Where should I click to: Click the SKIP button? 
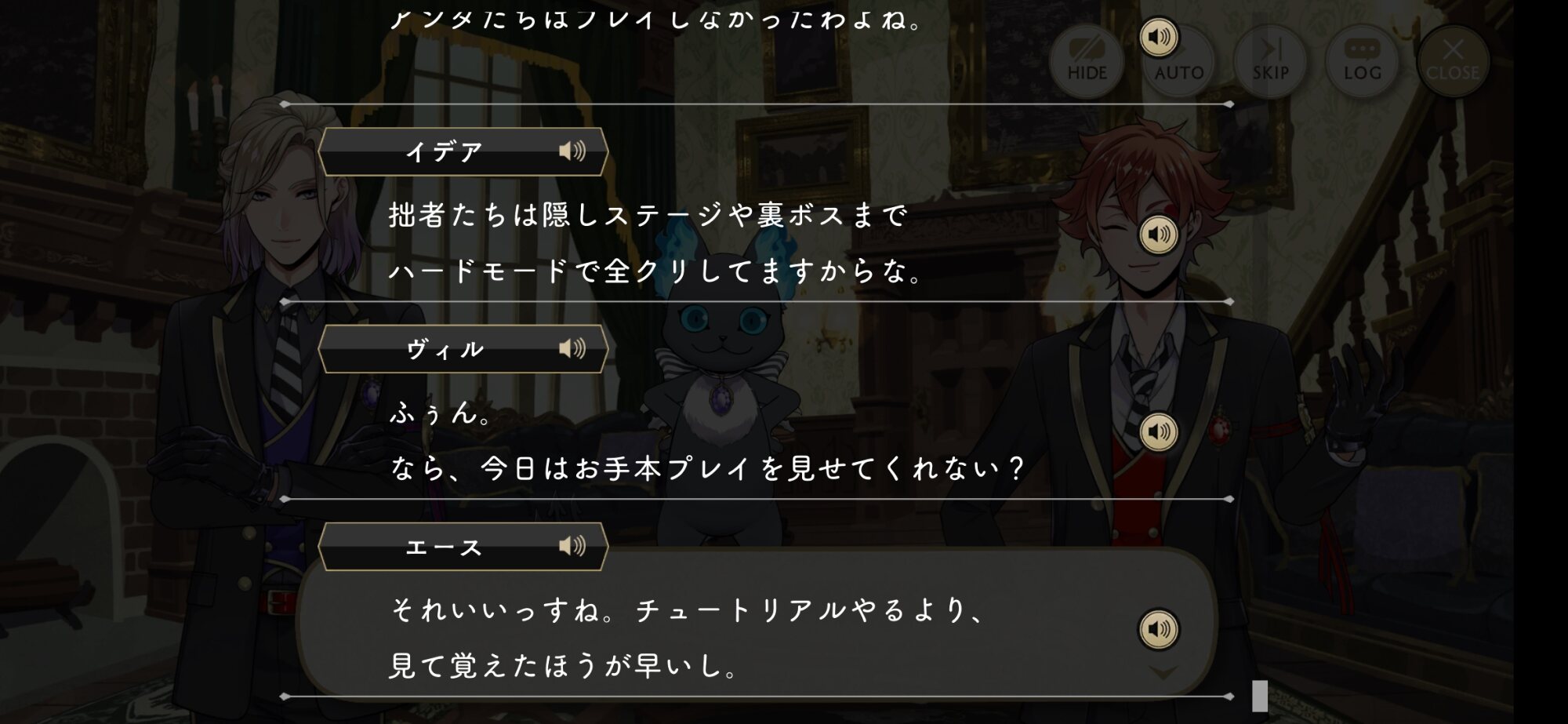coord(1270,61)
